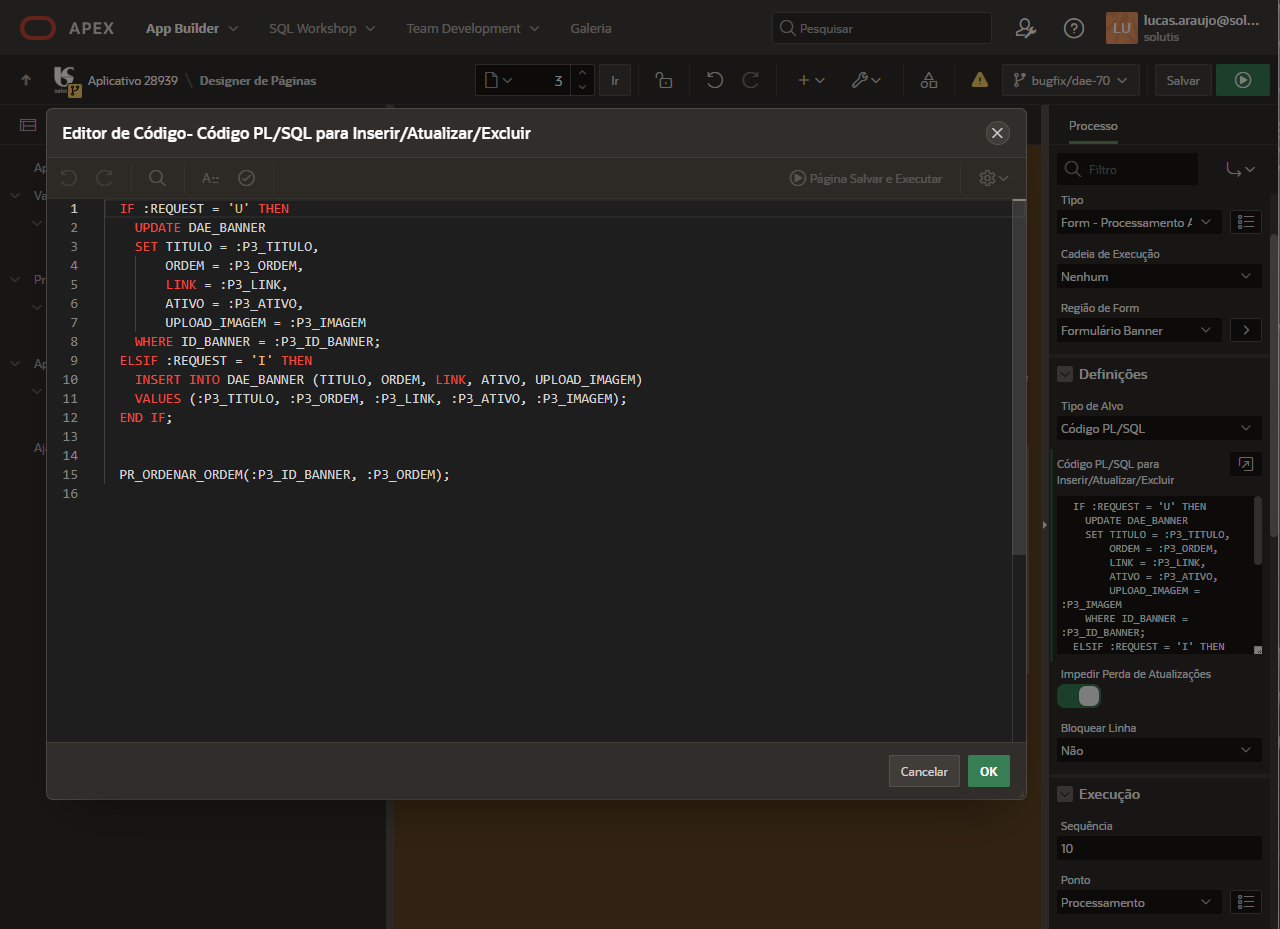This screenshot has height=929, width=1280.
Task: Click the page lock icon in toolbar
Action: 664,80
